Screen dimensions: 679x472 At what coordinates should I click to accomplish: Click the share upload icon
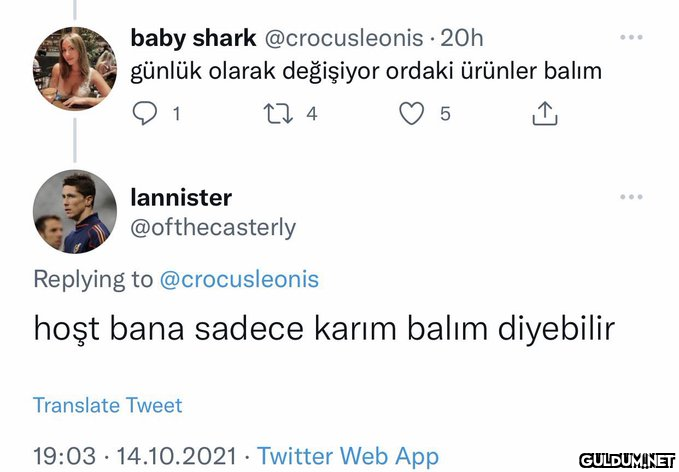click(544, 114)
